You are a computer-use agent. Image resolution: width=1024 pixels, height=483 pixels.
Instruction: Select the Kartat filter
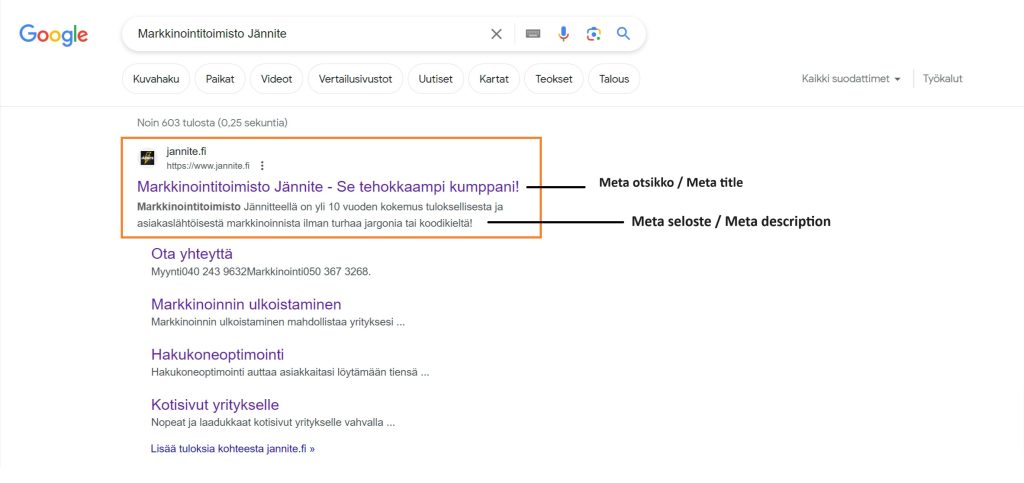(x=494, y=79)
